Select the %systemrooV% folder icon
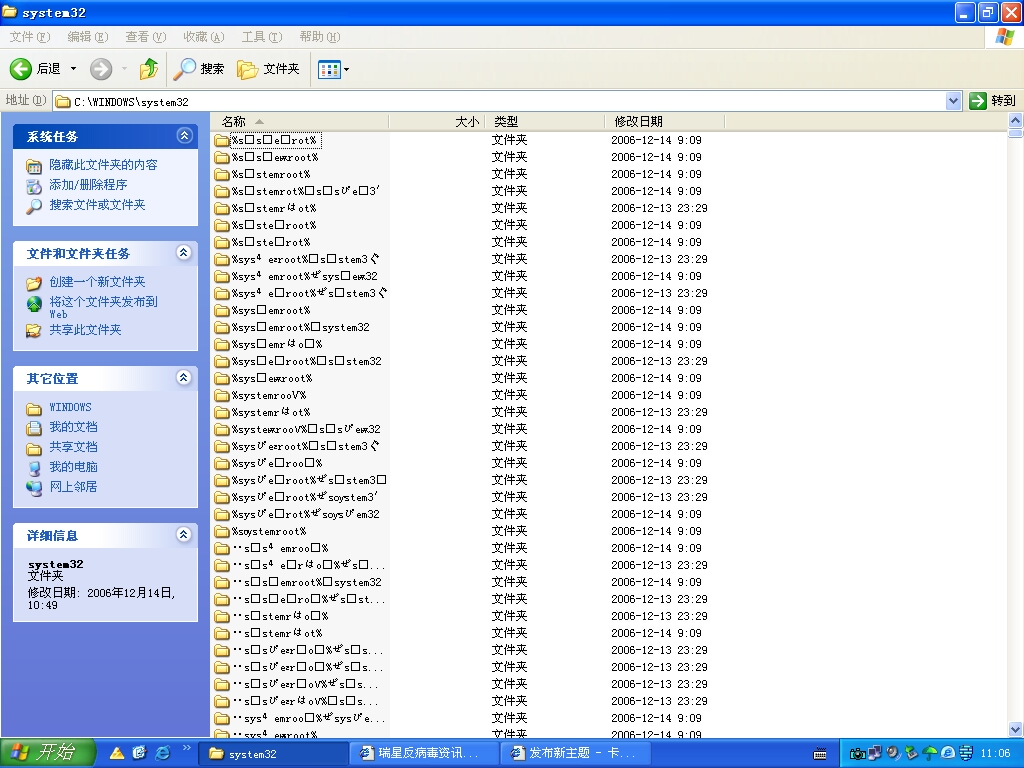The image size is (1024, 768). (x=222, y=395)
